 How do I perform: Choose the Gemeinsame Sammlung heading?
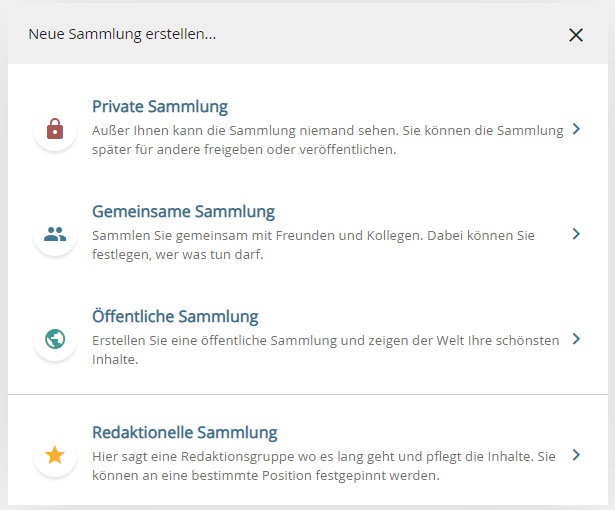coord(183,212)
